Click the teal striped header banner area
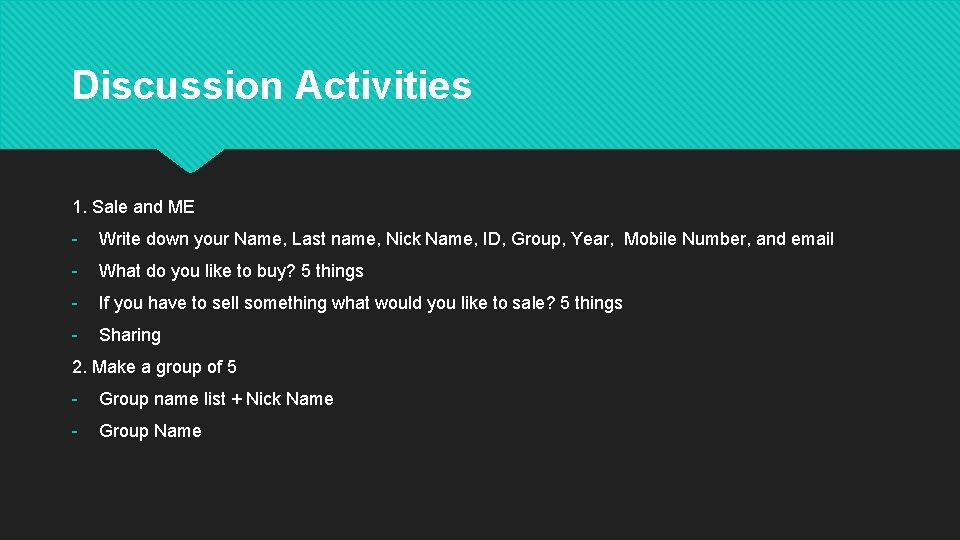Image resolution: width=960 pixels, height=540 pixels. pyautogui.click(x=480, y=74)
